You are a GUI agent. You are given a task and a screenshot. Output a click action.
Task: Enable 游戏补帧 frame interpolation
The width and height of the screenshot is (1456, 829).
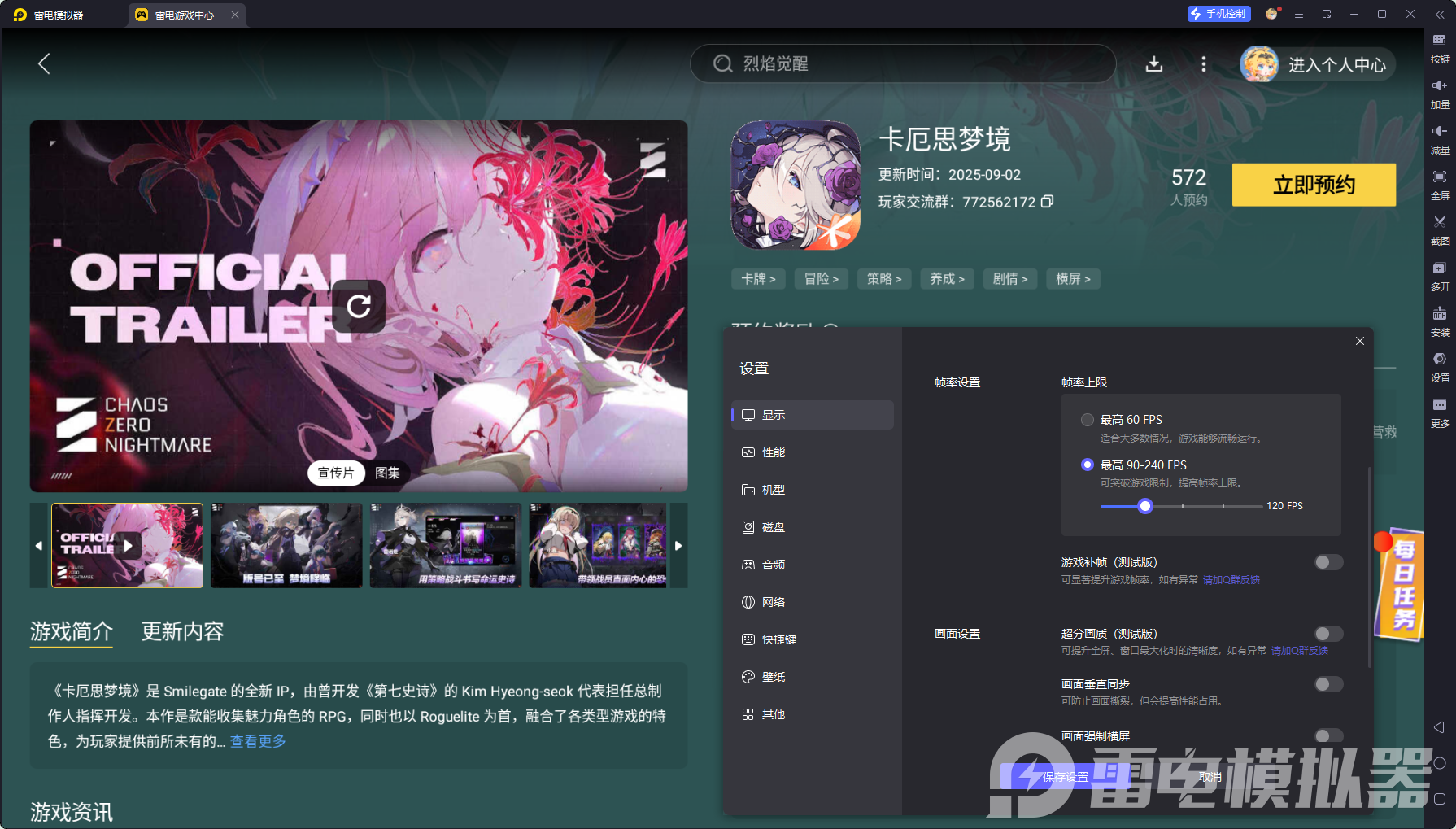[x=1328, y=562]
